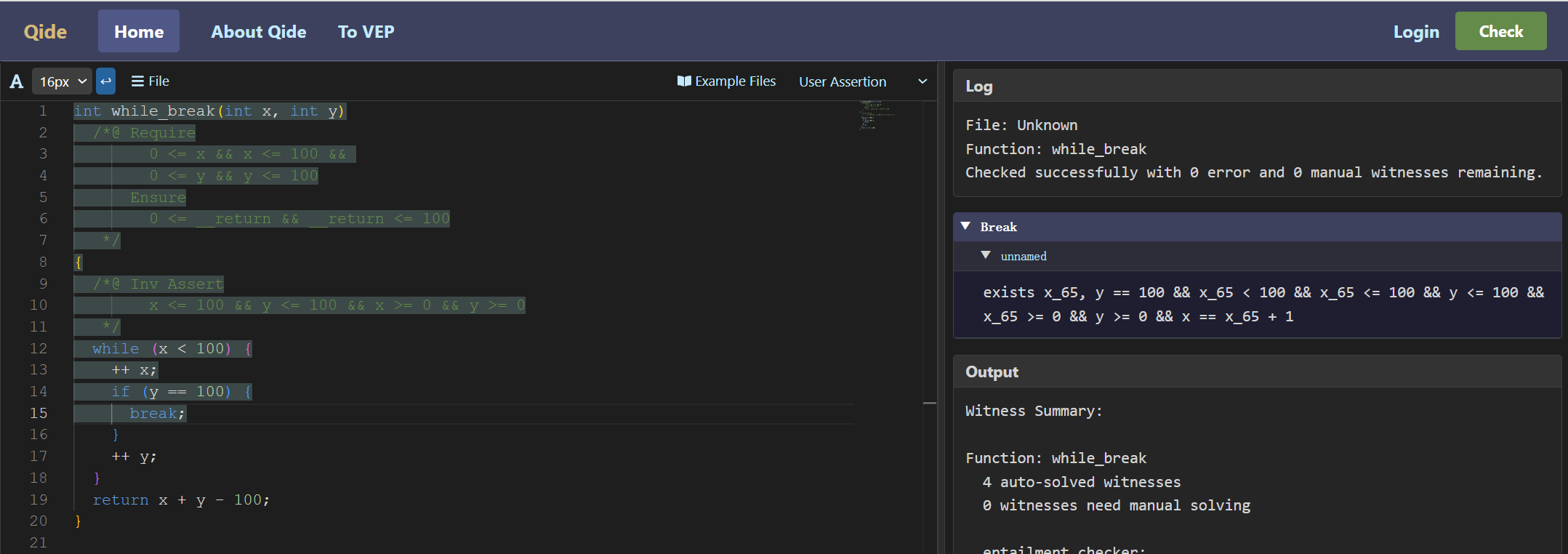Click 'Witness Summary:' in Output

pos(1034,411)
